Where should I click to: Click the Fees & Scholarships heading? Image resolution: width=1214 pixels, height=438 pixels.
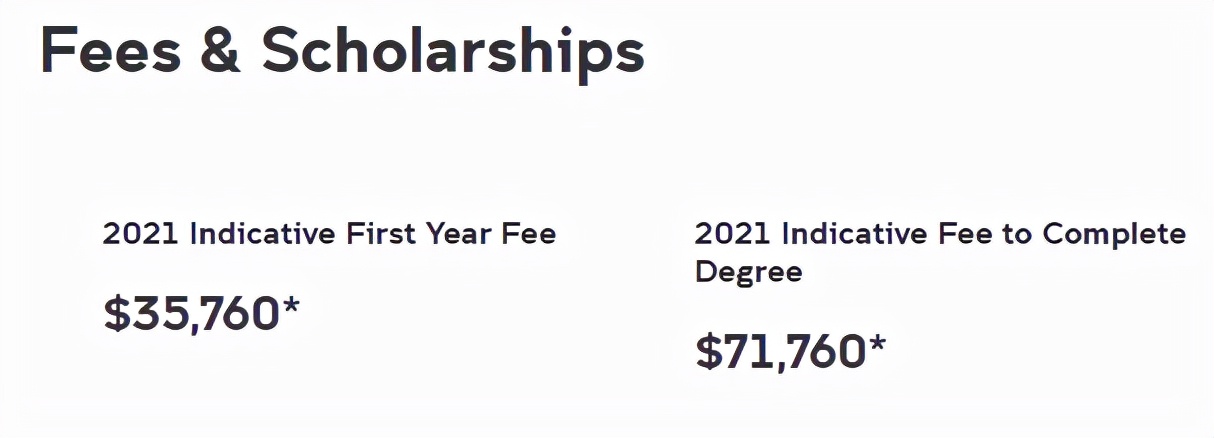tap(342, 52)
